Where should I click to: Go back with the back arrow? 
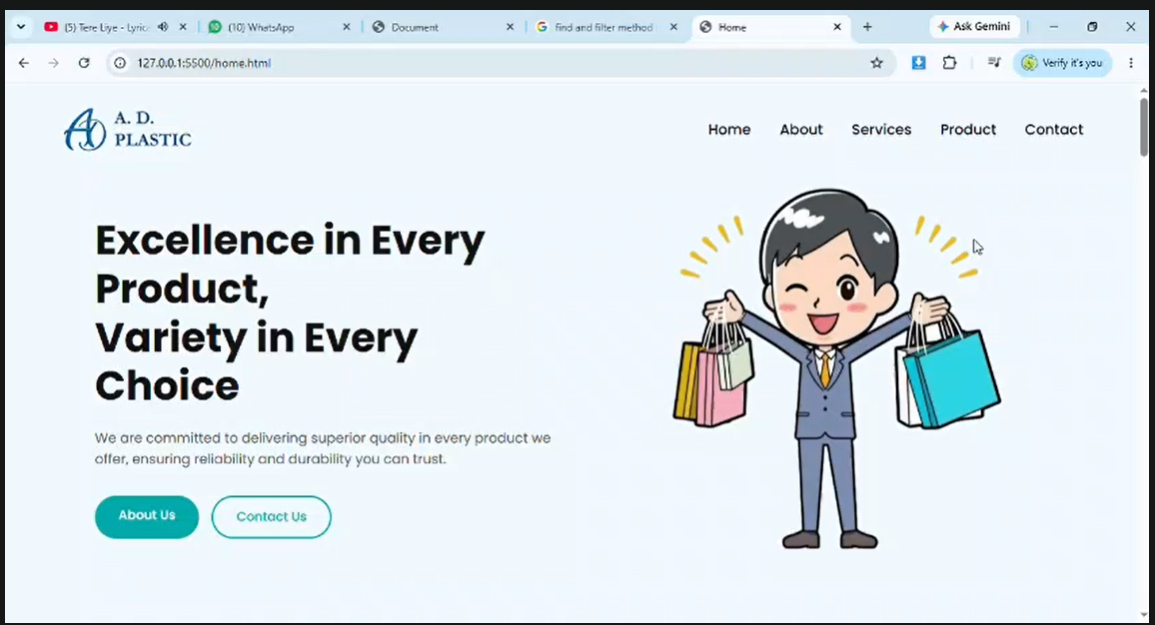click(24, 63)
